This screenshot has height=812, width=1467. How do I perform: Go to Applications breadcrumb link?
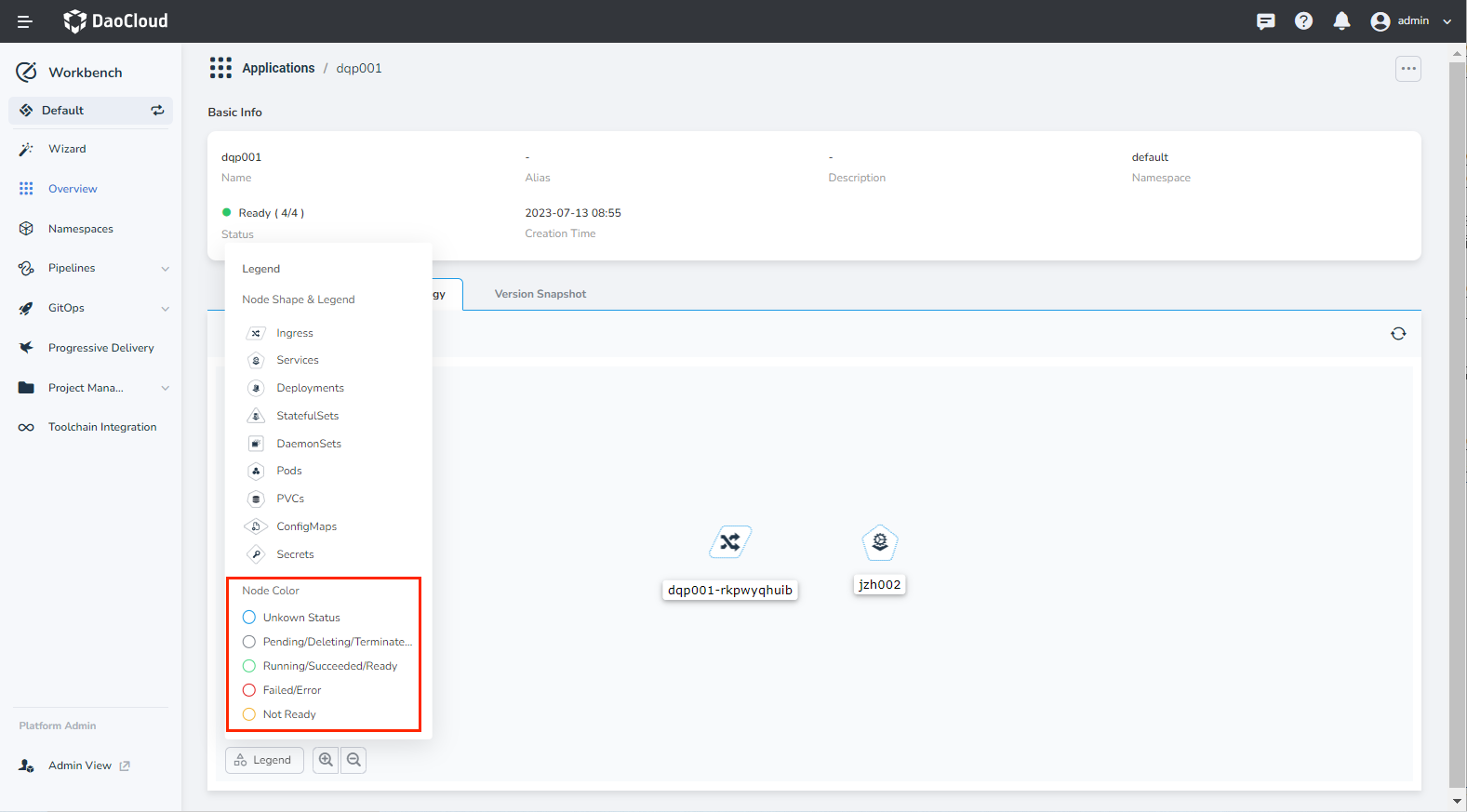point(278,68)
